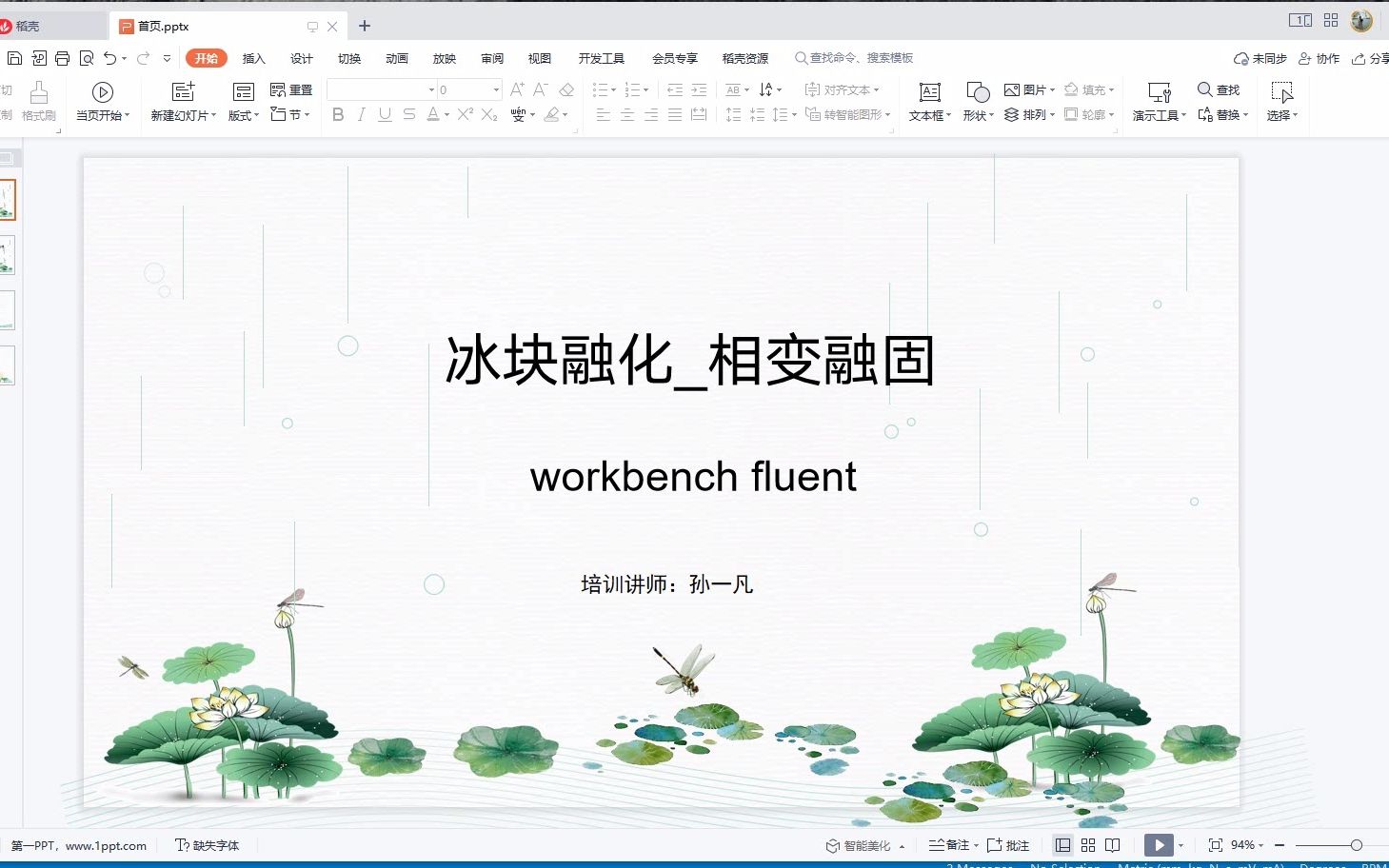
Task: Switch to slide sorter view icon
Action: [1088, 845]
